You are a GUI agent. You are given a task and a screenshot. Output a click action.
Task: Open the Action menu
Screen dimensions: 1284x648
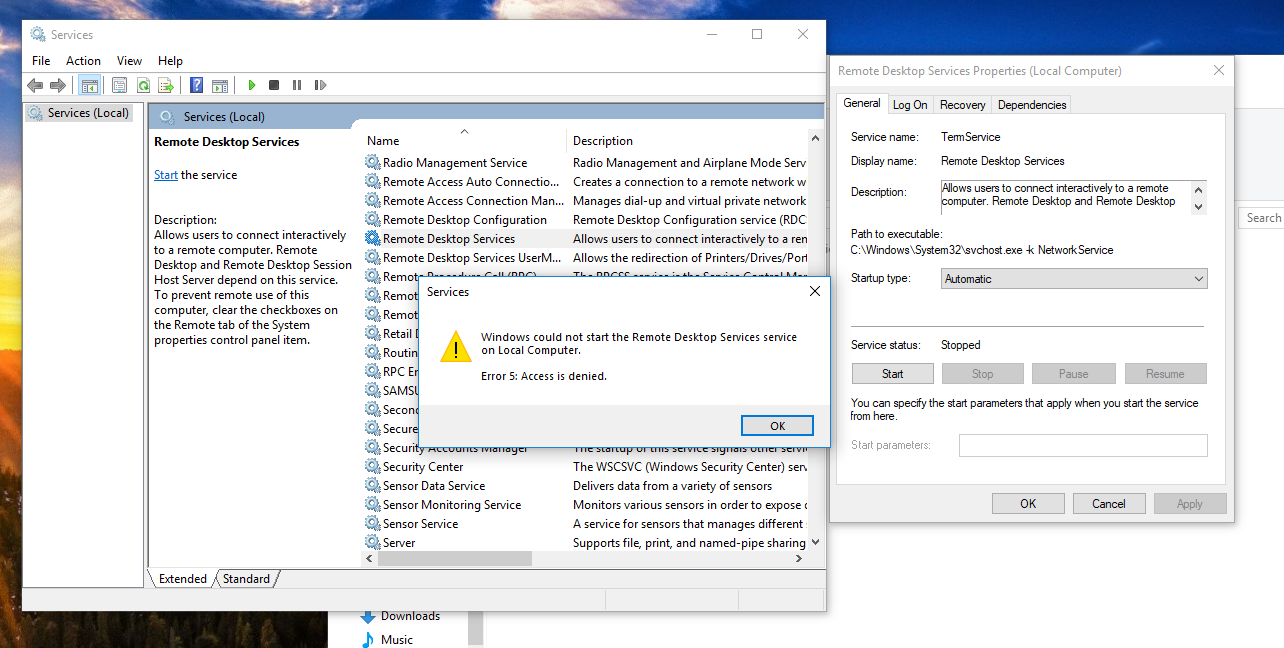tap(83, 61)
